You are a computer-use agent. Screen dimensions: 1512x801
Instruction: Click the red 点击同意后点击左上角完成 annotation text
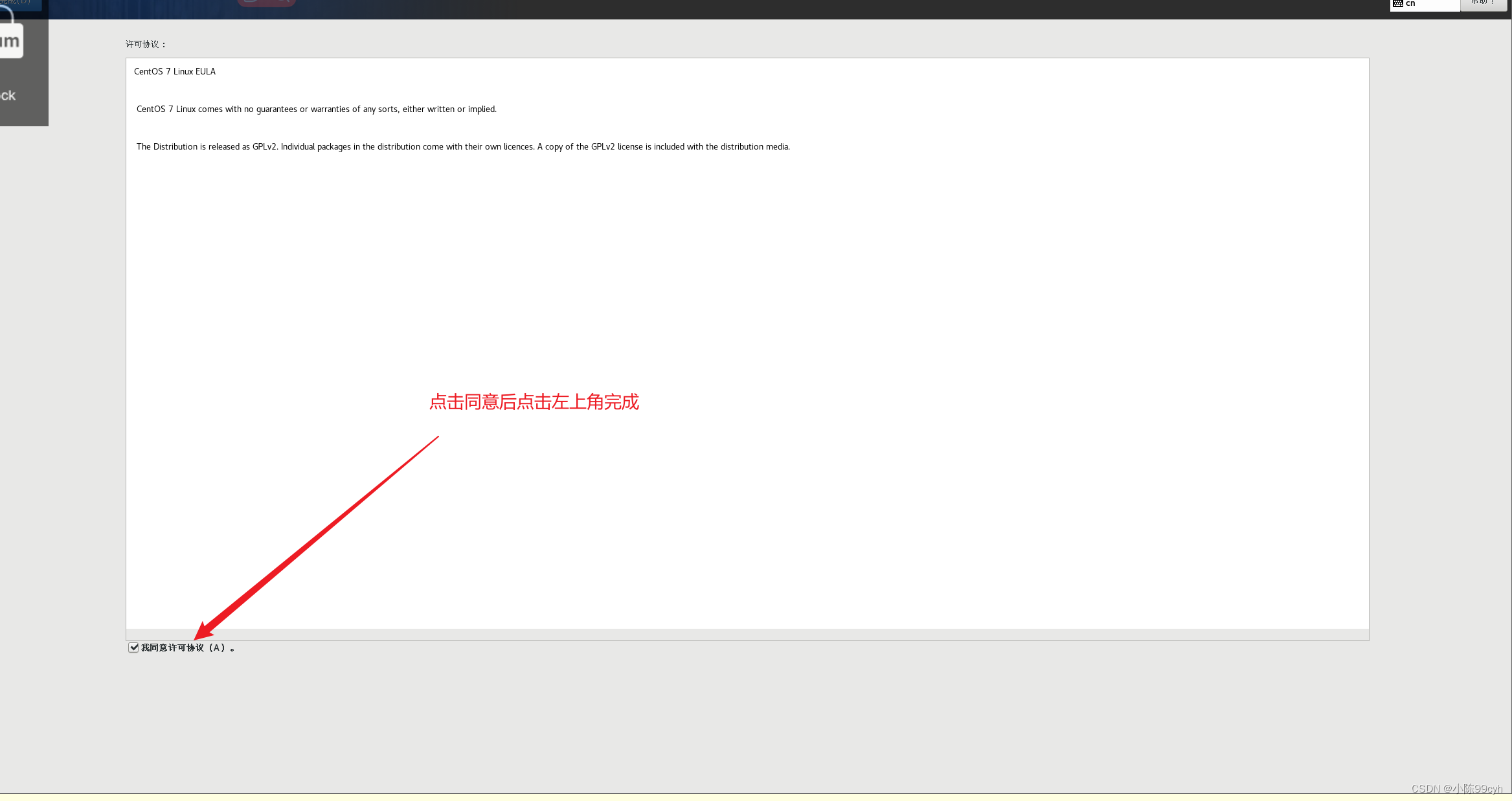tap(534, 402)
